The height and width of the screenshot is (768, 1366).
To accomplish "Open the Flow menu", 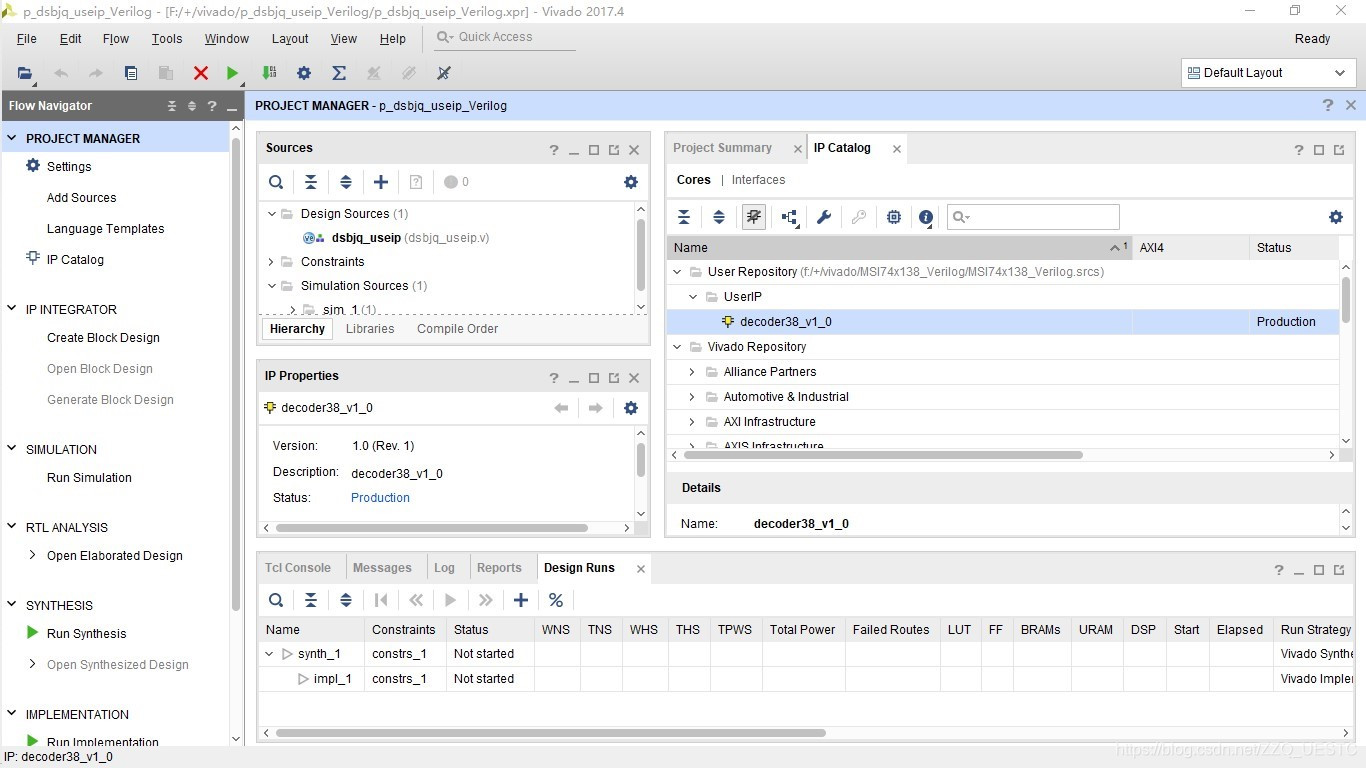I will click(116, 39).
